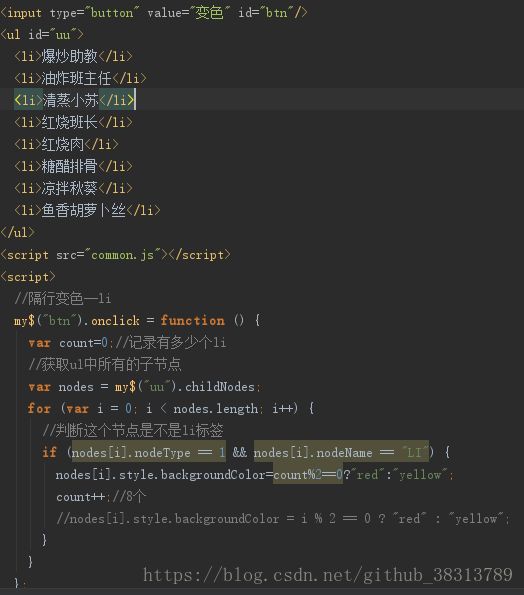Click the input button tag line
Screen dimensions: 524x595
(x=154, y=13)
